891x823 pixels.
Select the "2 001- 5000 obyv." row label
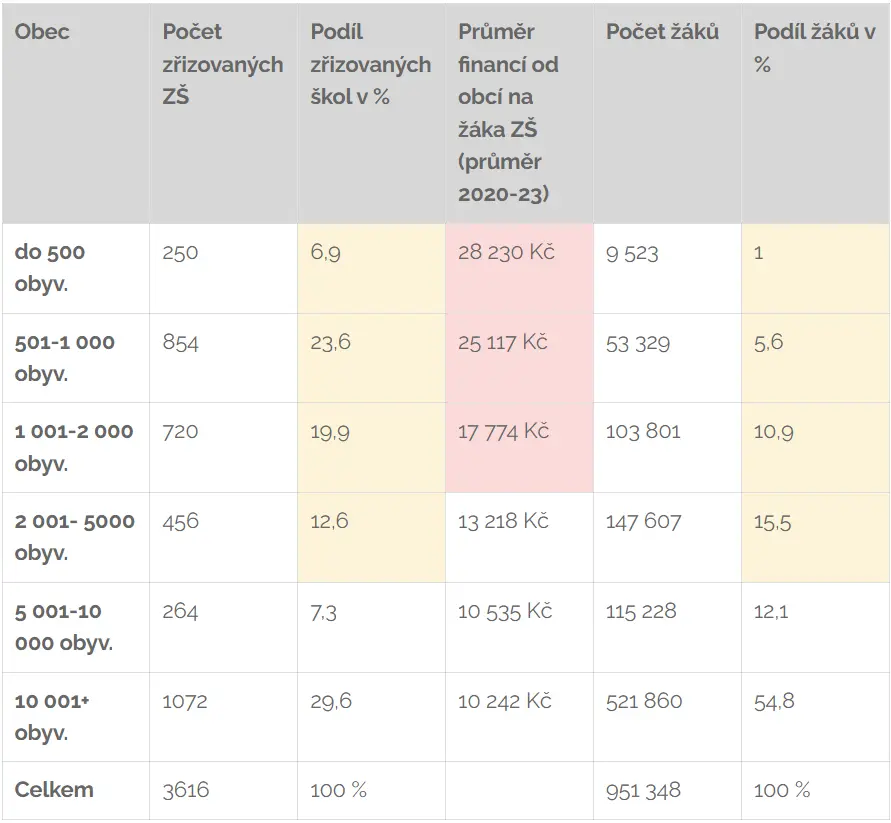(x=76, y=538)
